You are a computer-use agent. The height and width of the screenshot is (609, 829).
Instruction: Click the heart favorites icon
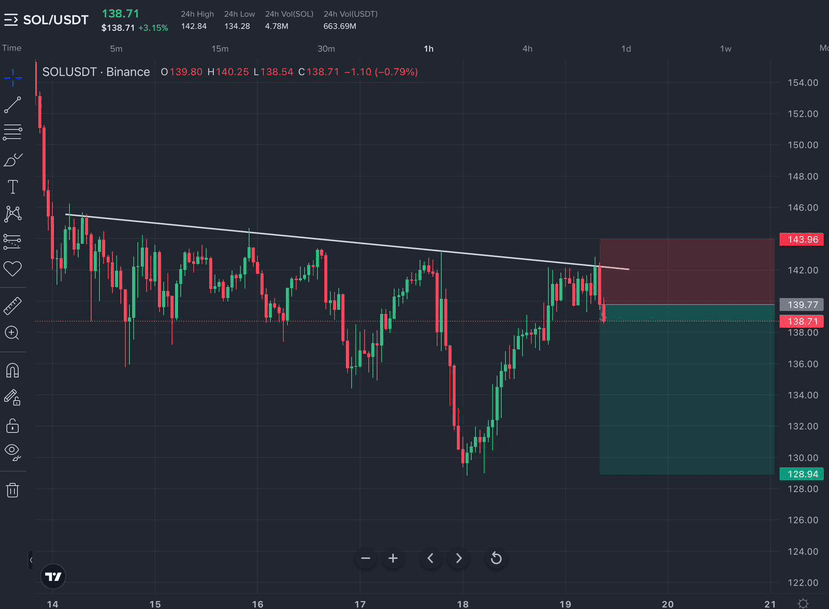click(13, 269)
